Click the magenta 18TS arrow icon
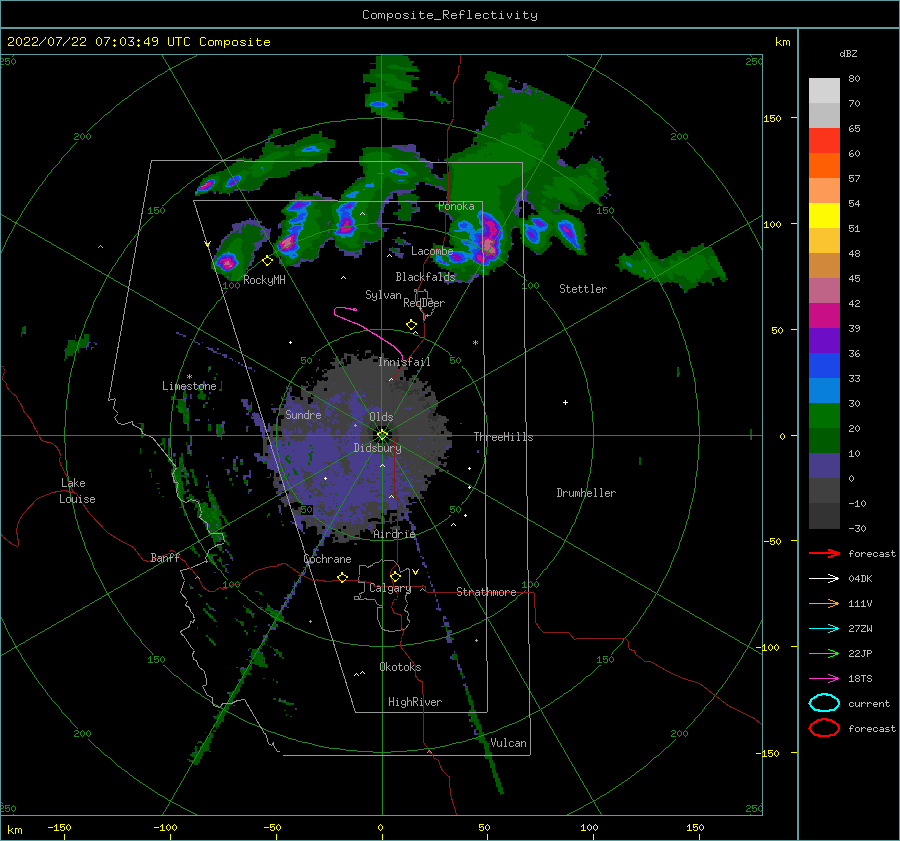This screenshot has height=841, width=900. [824, 679]
